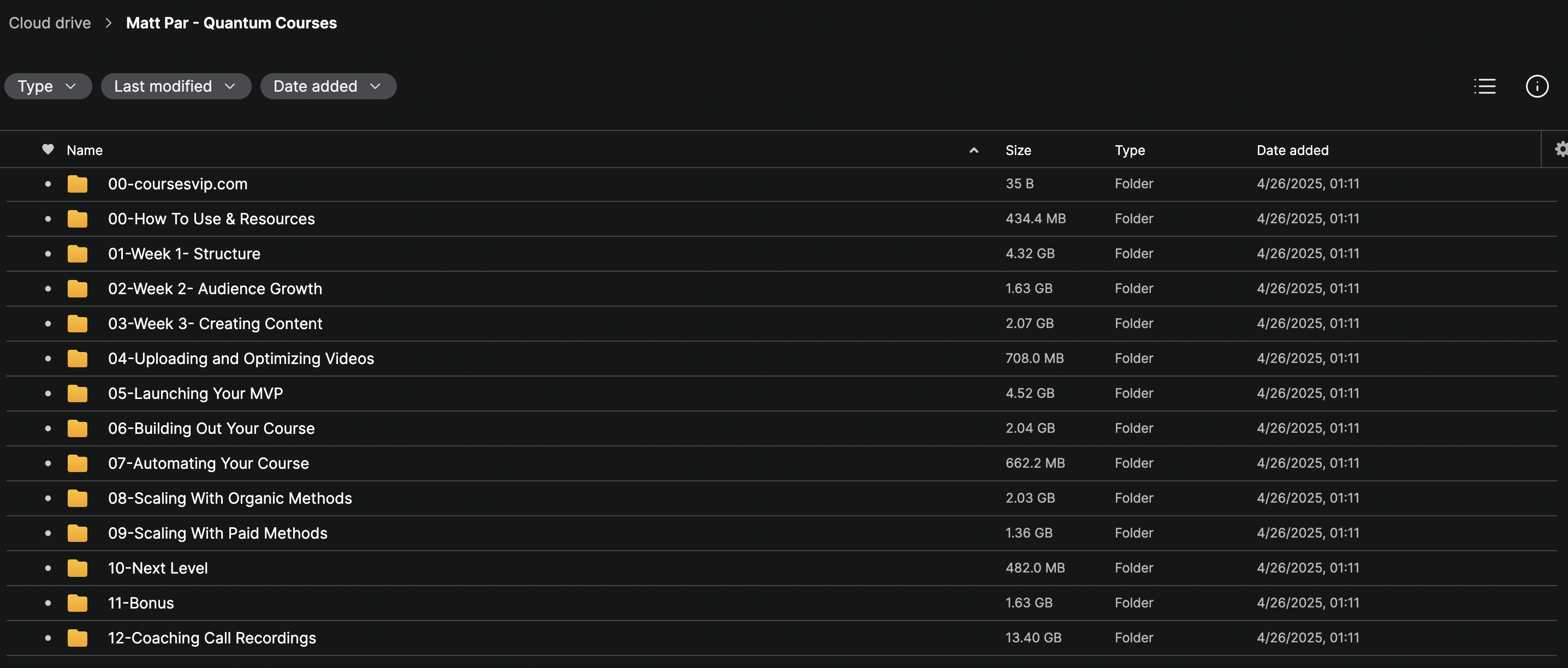Click the favorites heart column icon

[x=47, y=149]
